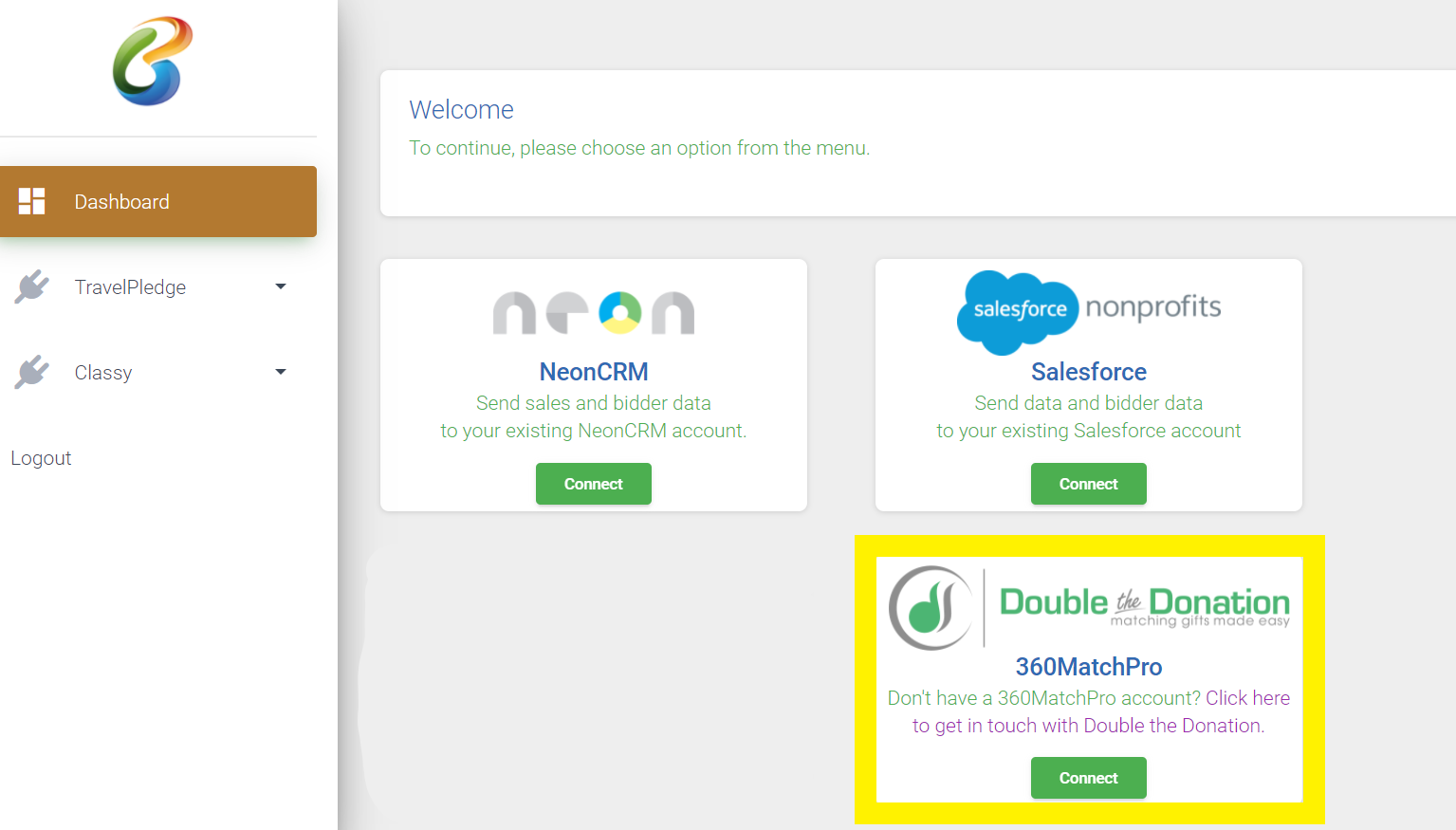Click 'To continue, please choose an option' text
The image size is (1456, 830).
coord(639,148)
